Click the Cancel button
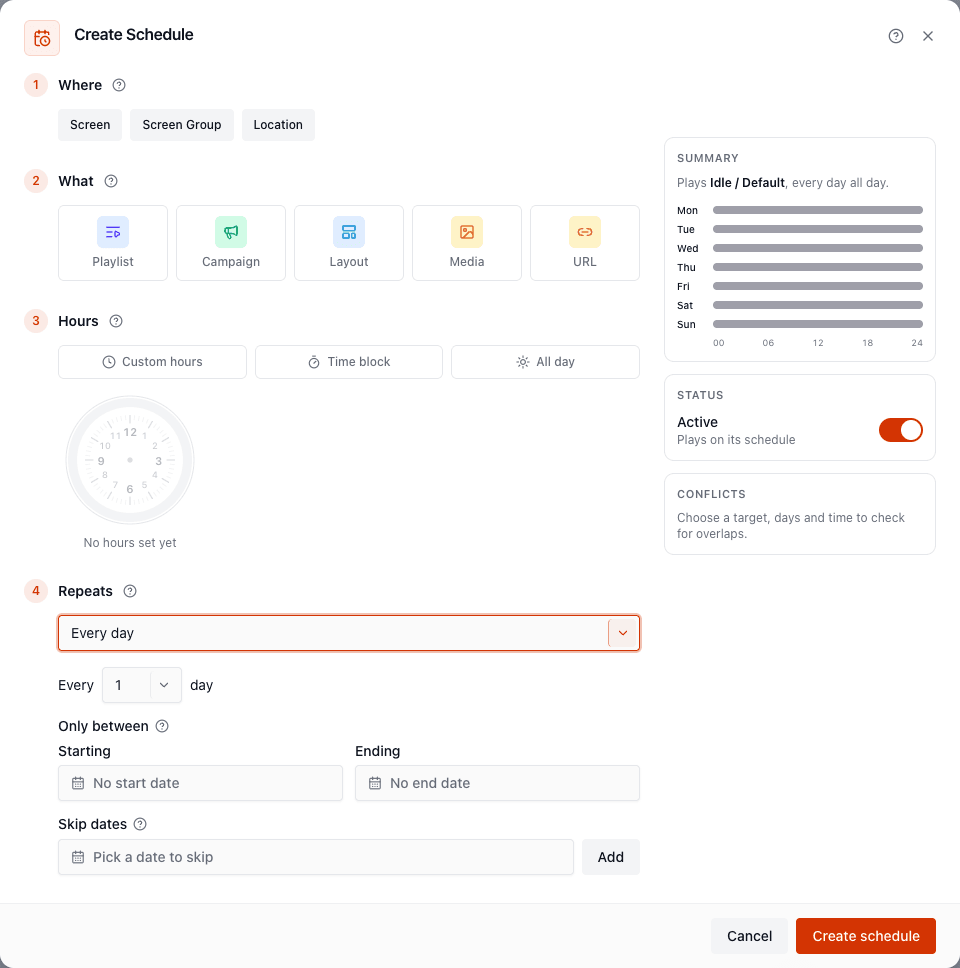 [x=749, y=936]
